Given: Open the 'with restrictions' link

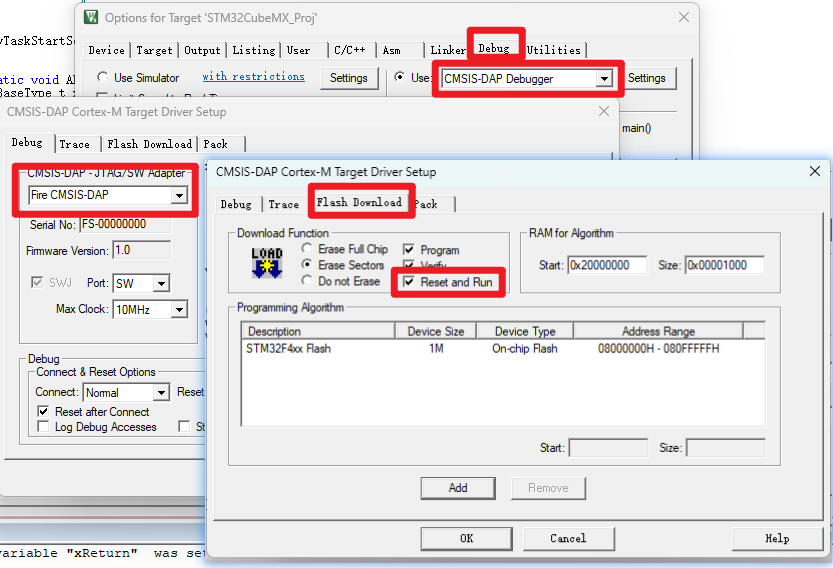Looking at the screenshot, I should [253, 76].
